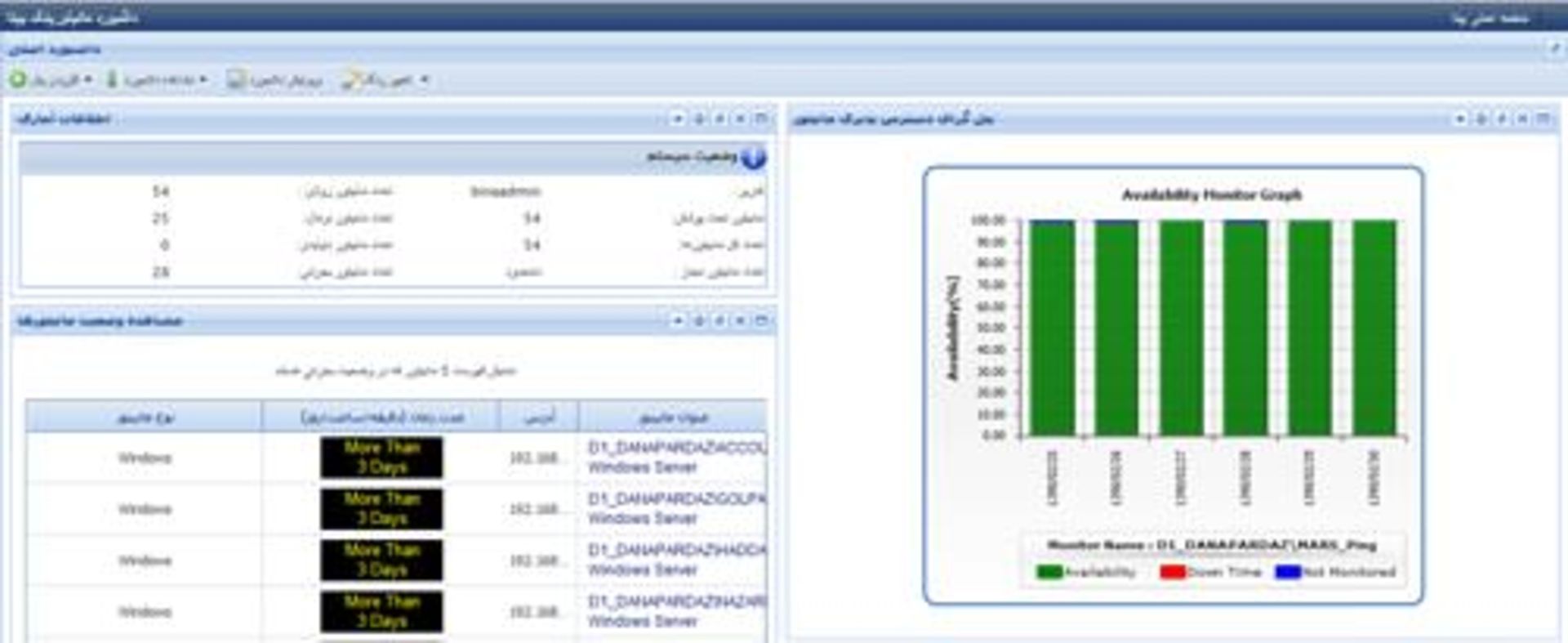This screenshot has height=643, width=1568.
Task: Click the pencil icon in the dashboard toolbar
Action: click(351, 79)
